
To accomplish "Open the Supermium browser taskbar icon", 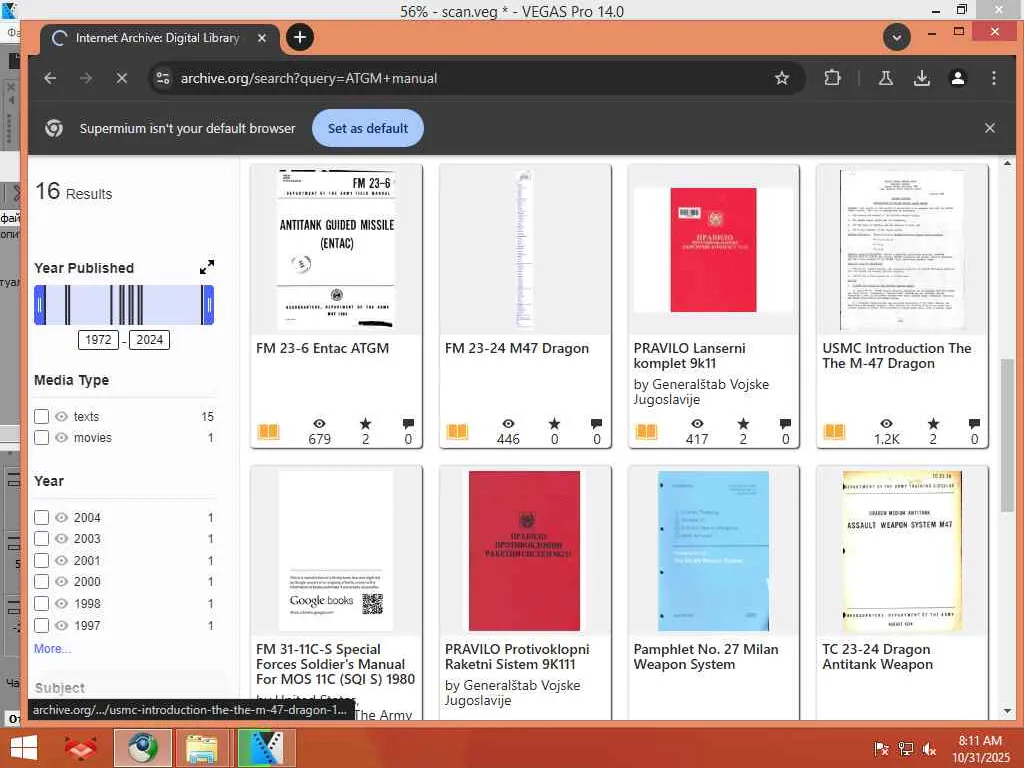I will [142, 748].
